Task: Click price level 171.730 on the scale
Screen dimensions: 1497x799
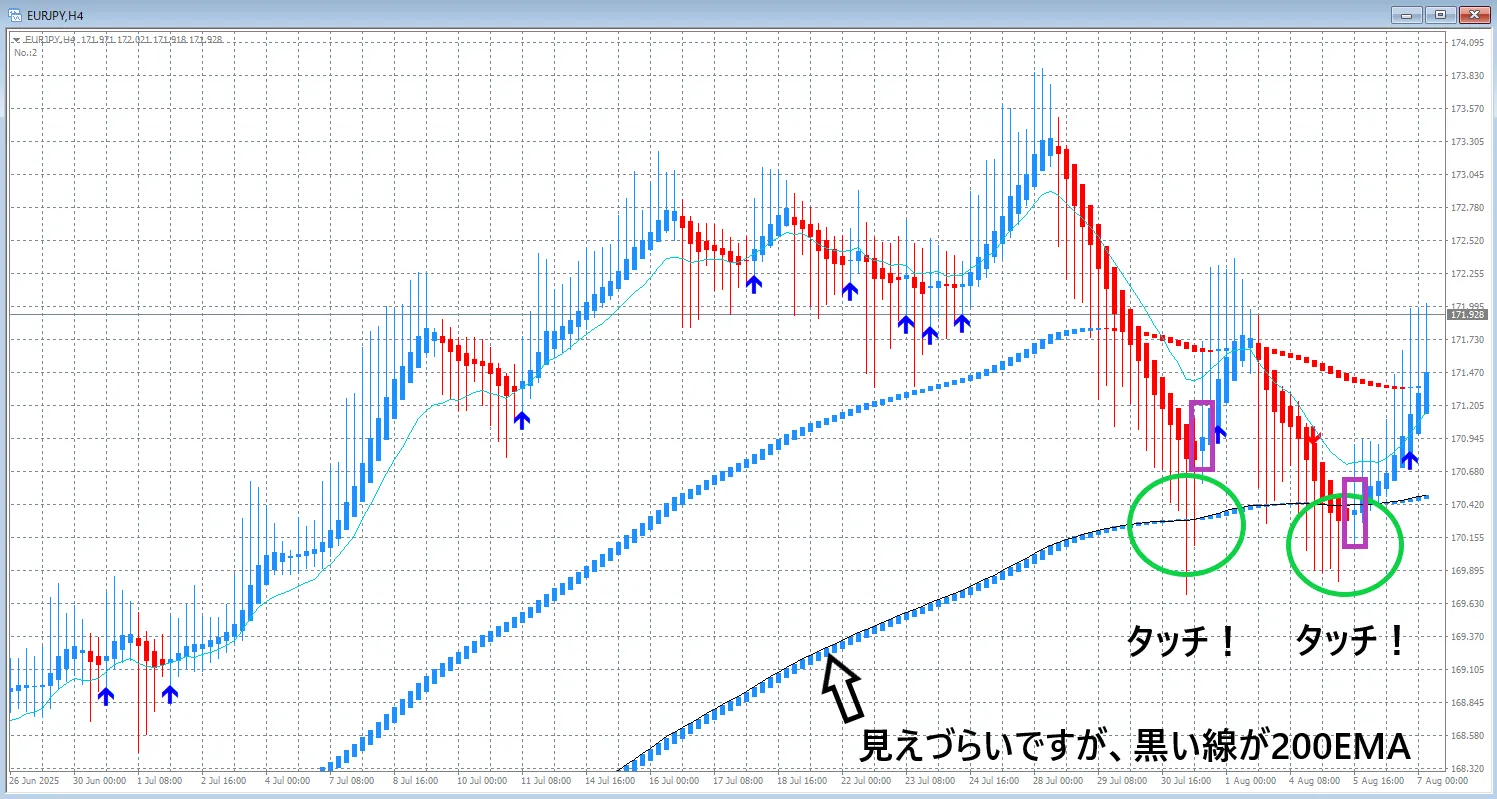Action: [x=1467, y=340]
